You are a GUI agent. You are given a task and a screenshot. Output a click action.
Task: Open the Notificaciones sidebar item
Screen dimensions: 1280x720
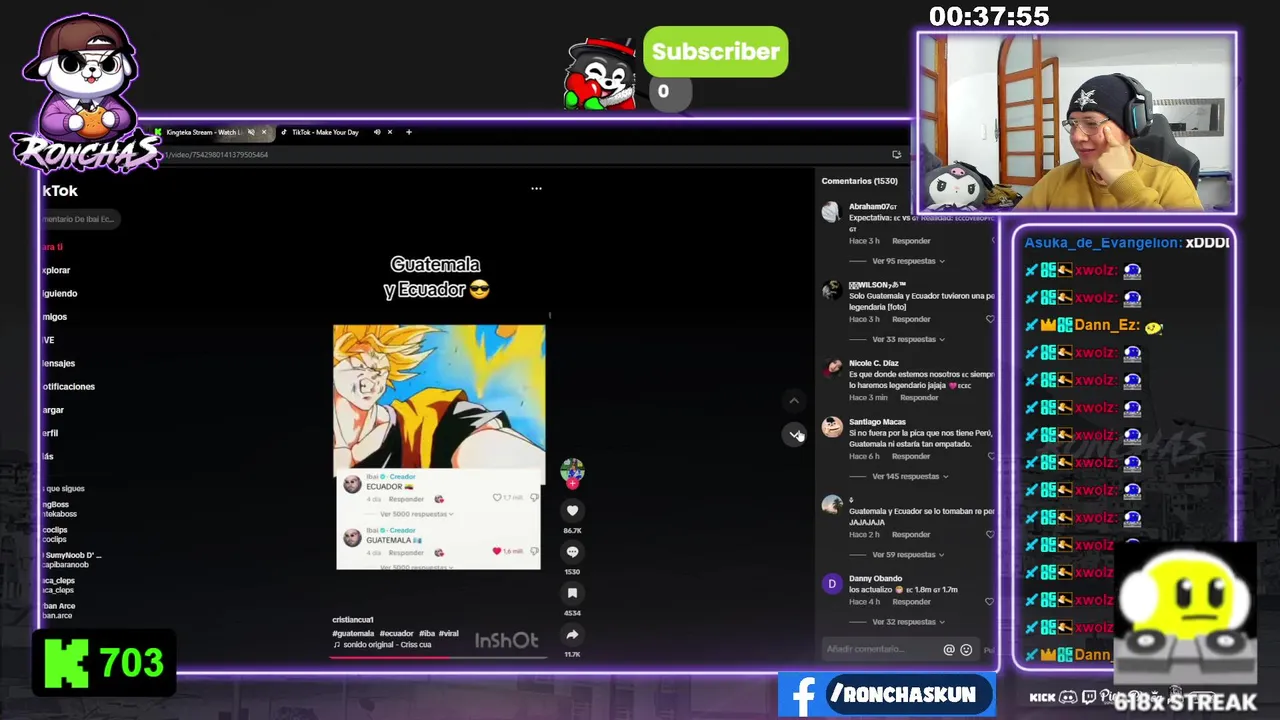coord(68,386)
